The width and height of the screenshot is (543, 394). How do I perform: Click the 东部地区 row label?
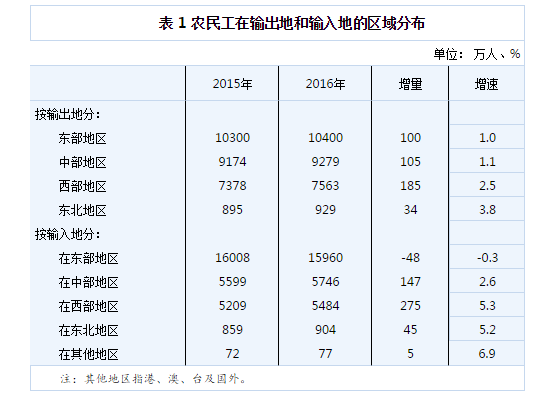[82, 138]
